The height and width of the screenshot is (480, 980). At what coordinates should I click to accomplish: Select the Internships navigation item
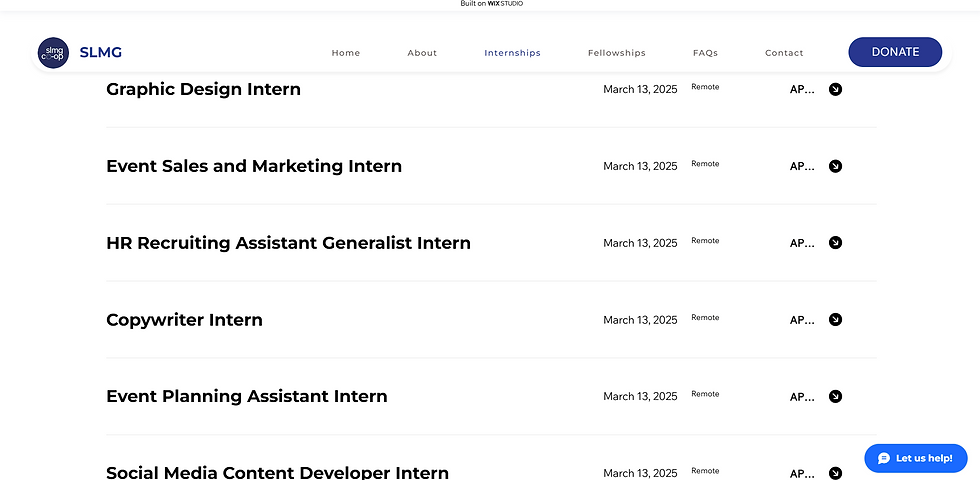[x=512, y=53]
